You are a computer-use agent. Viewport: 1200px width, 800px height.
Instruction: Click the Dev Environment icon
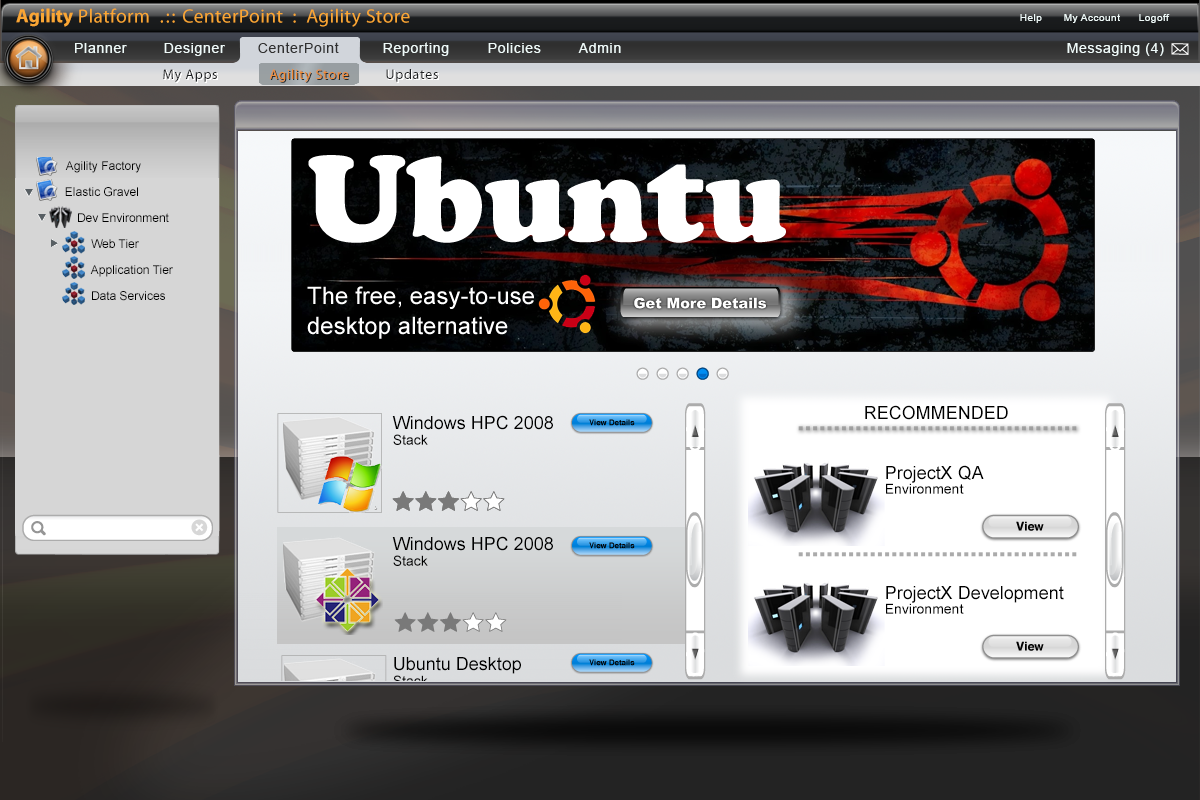click(60, 218)
